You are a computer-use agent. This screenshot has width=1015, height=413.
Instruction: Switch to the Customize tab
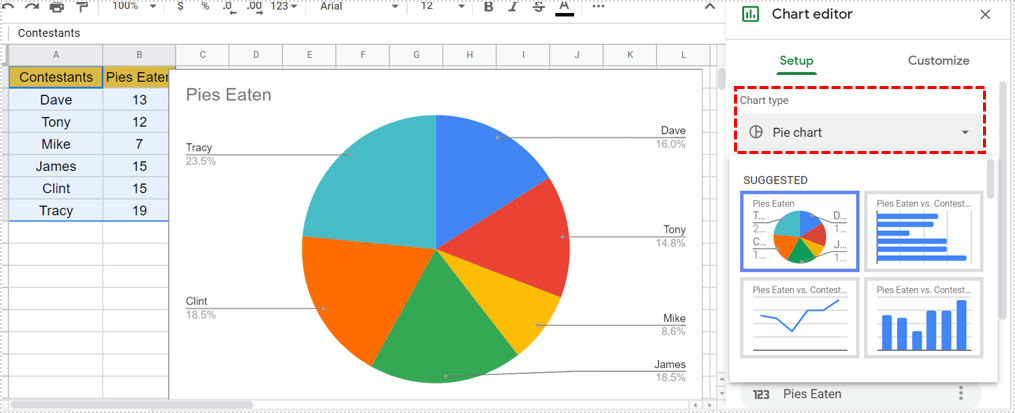[938, 61]
